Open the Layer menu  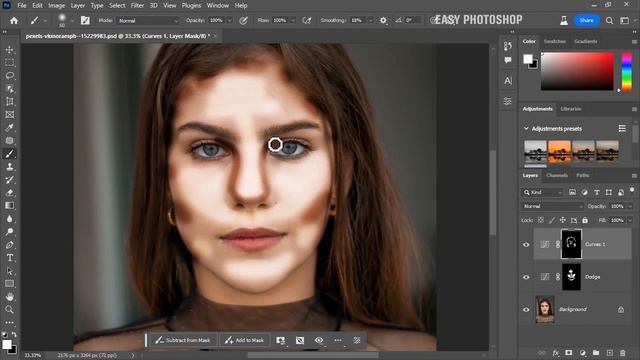(78, 6)
